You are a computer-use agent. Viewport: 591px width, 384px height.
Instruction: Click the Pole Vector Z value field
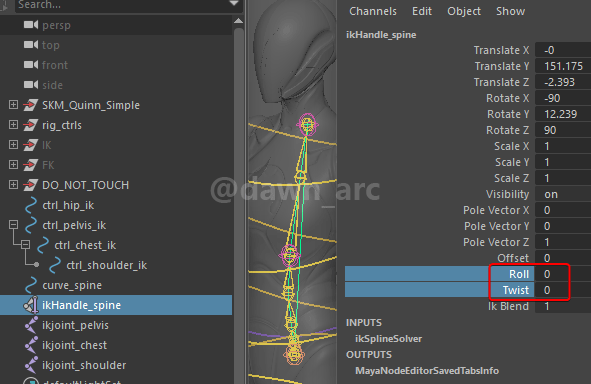(x=563, y=242)
